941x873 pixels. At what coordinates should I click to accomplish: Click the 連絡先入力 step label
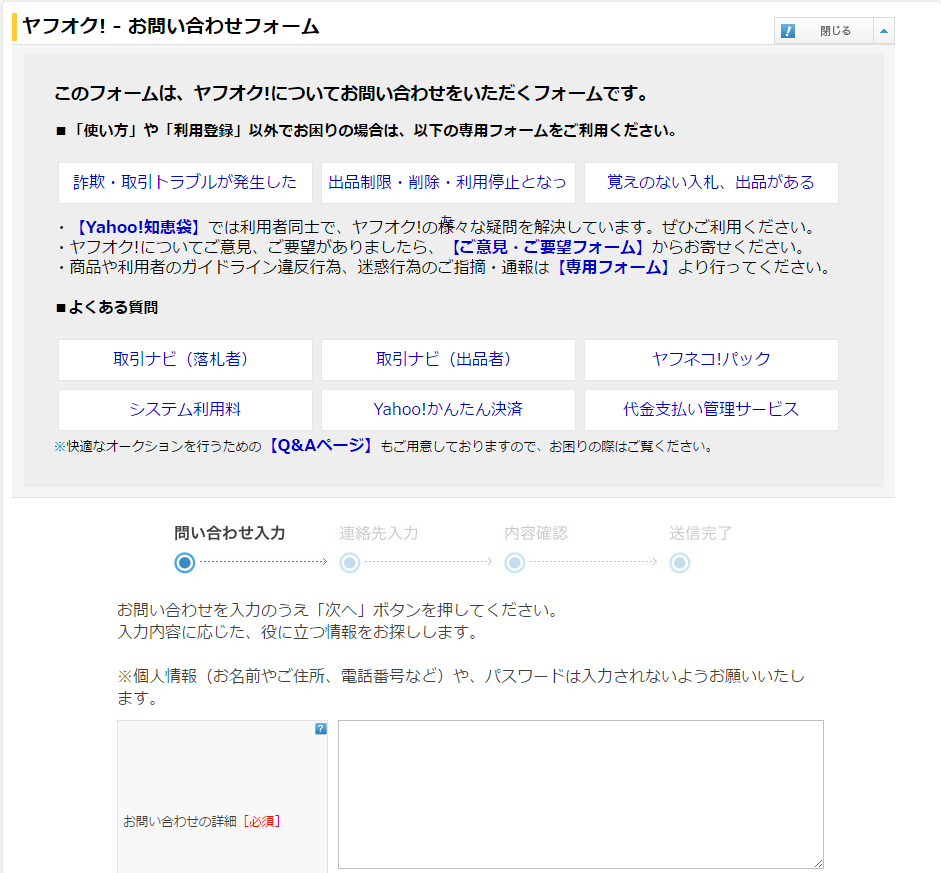pos(378,533)
